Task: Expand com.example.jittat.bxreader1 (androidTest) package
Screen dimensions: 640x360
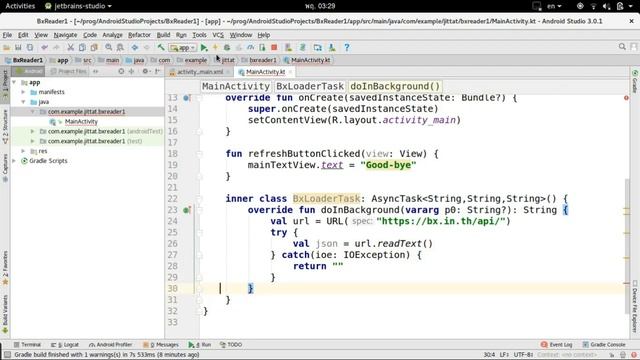Action: pyautogui.click(x=33, y=131)
